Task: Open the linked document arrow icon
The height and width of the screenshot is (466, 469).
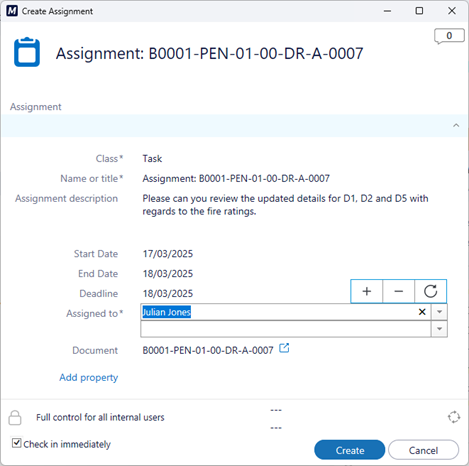Action: click(x=284, y=348)
